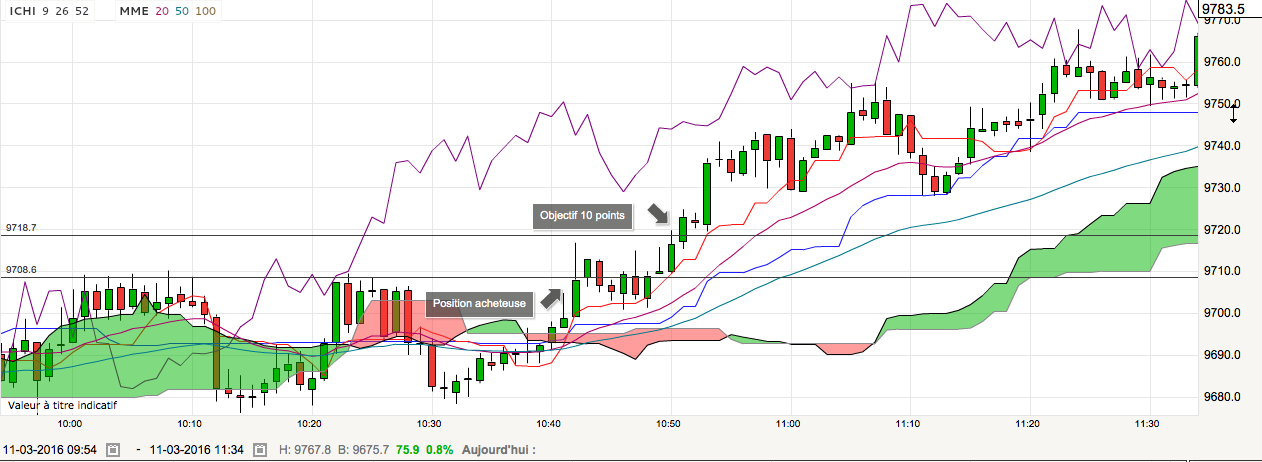Click the 10:30 time axis label
The height and width of the screenshot is (462, 1262).
(430, 424)
